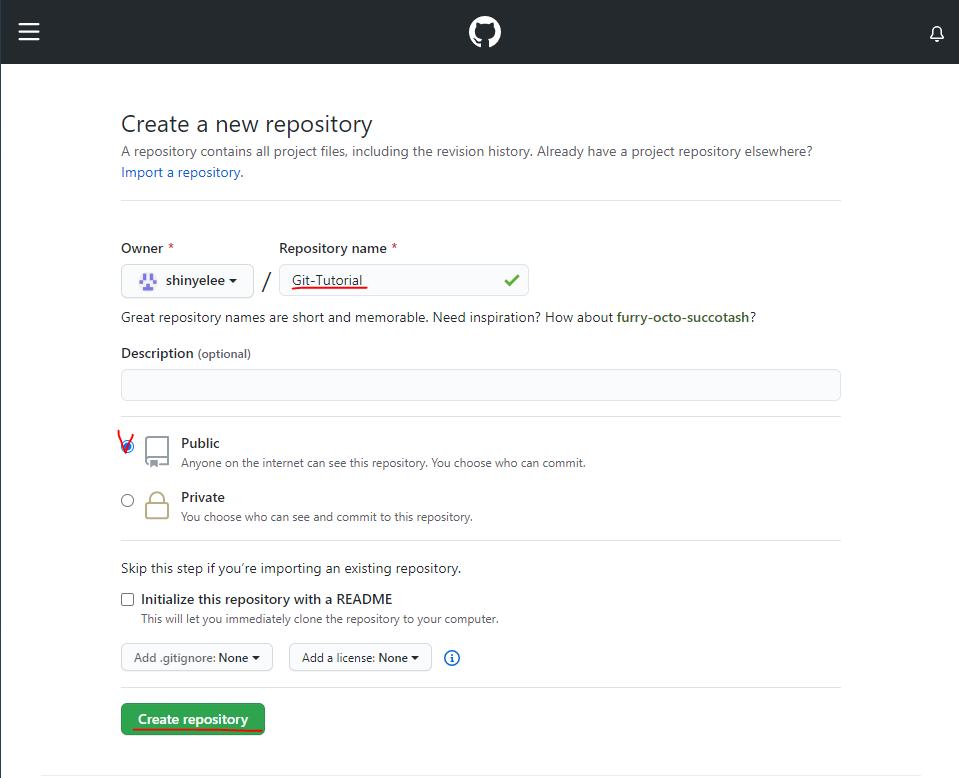
Task: Click the Private repository lock icon
Action: click(x=157, y=505)
